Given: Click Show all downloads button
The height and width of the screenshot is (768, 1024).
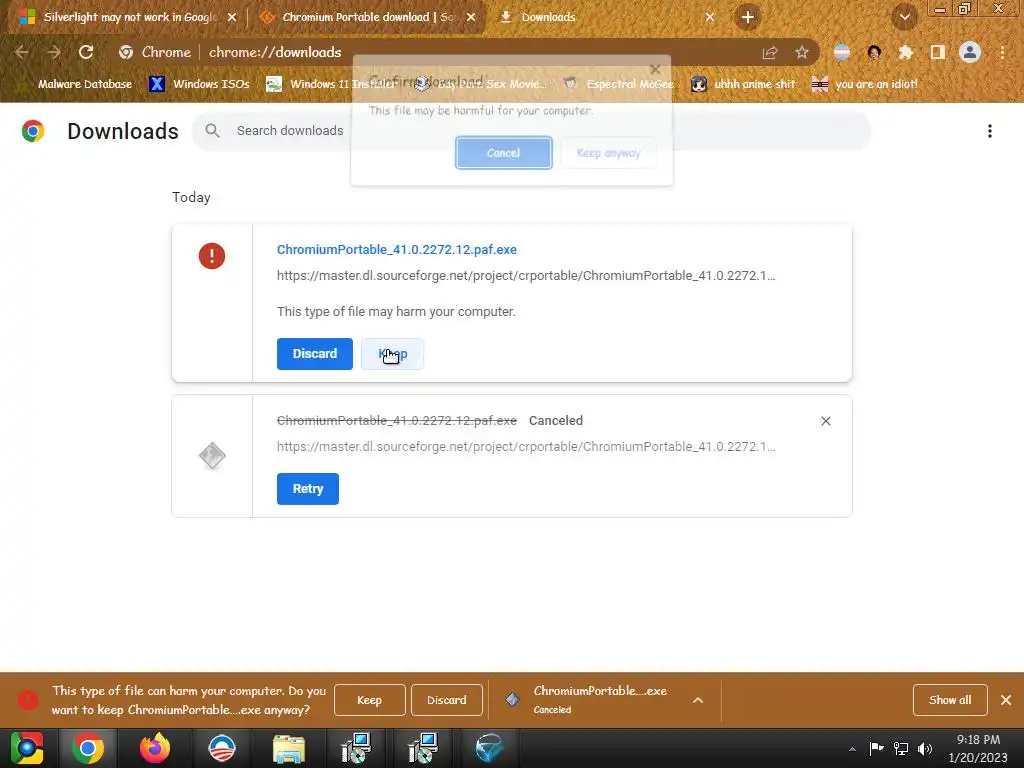Looking at the screenshot, I should pos(950,700).
